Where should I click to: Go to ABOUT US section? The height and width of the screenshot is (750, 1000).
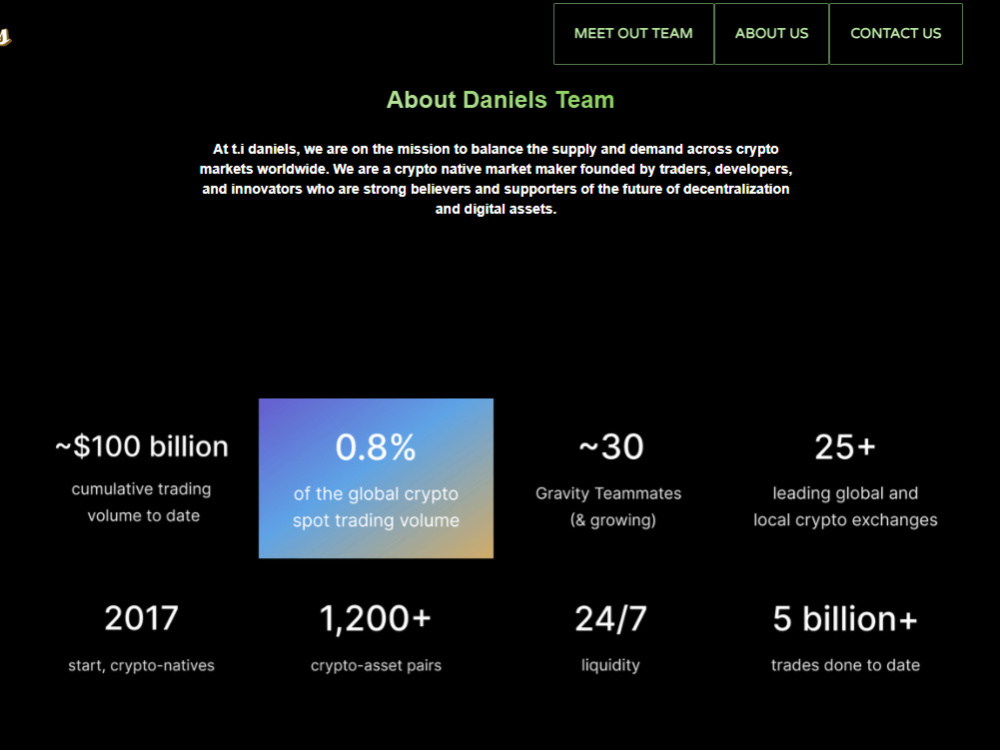[x=772, y=34]
